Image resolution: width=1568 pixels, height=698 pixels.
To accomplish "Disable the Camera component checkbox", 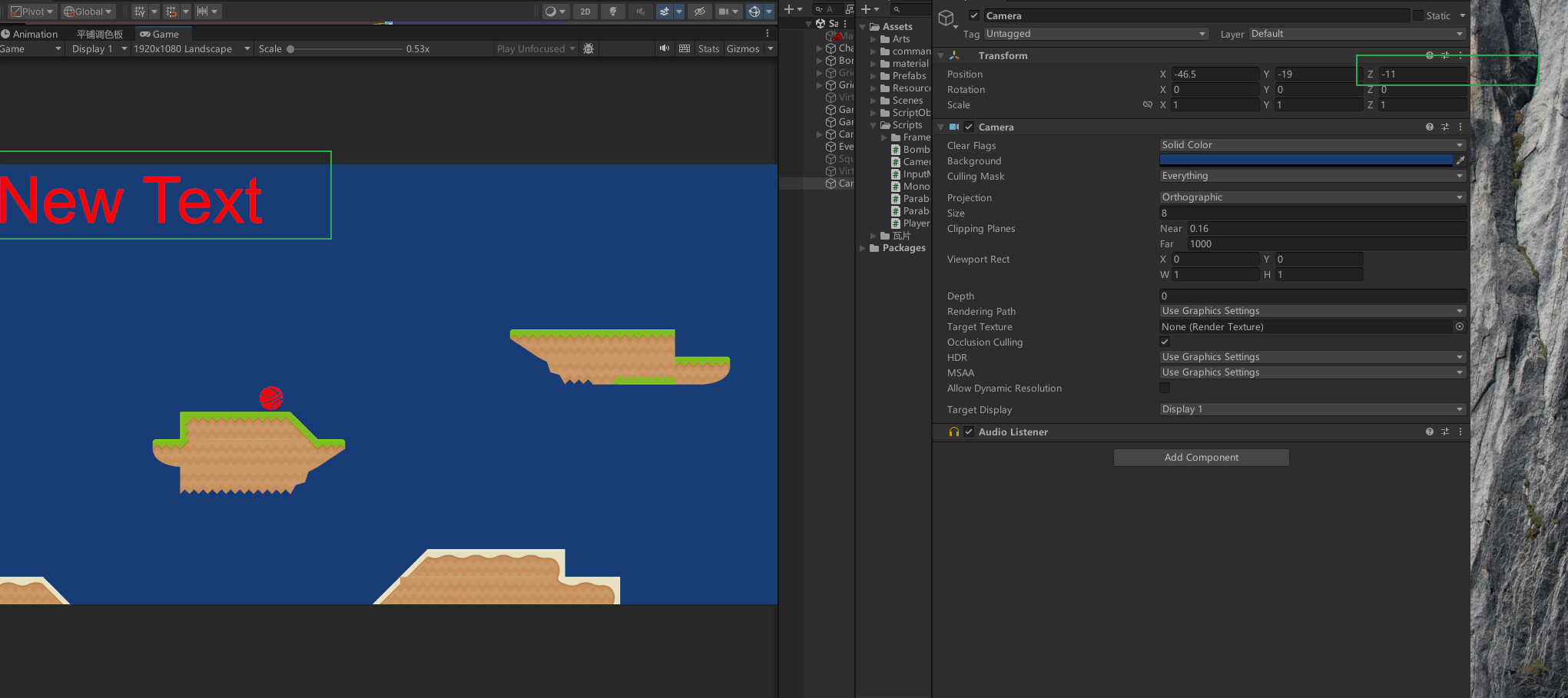I will coord(969,127).
